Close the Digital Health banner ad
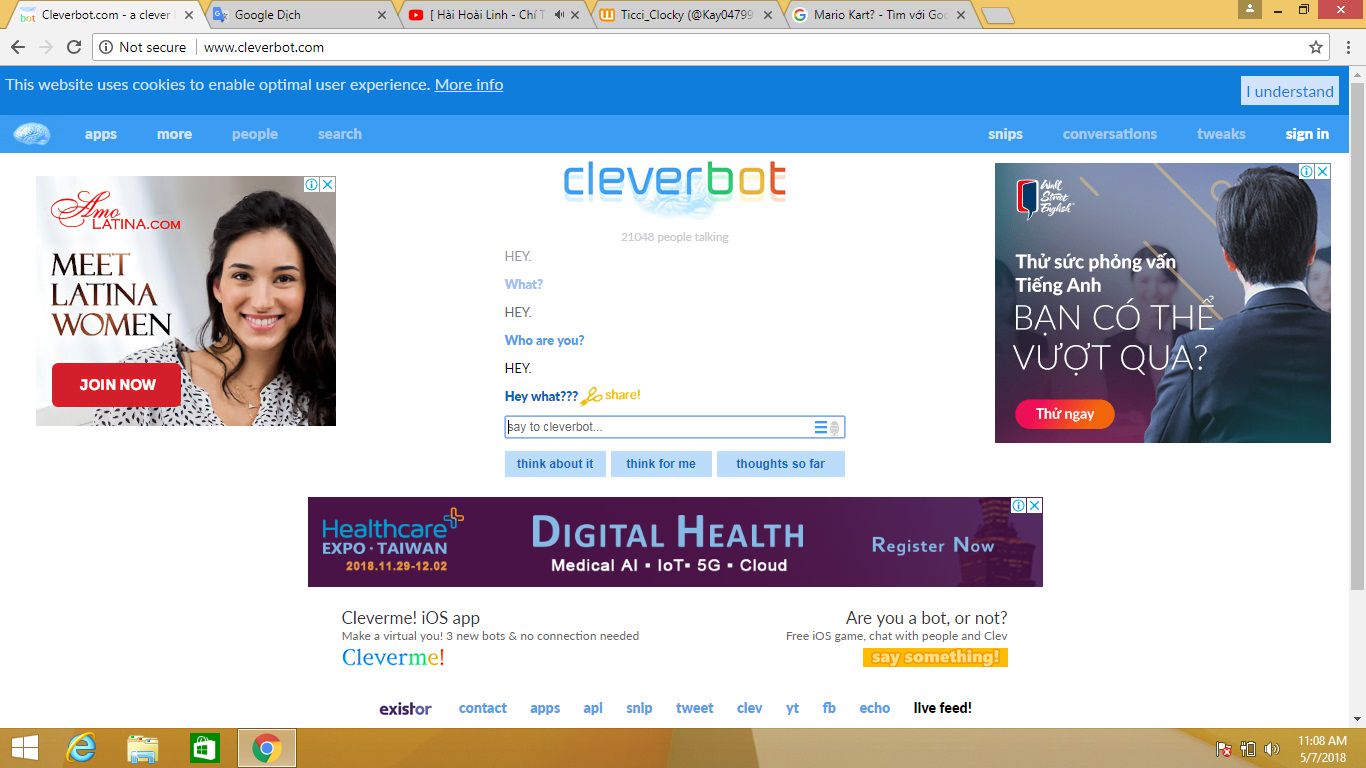The image size is (1366, 768). 1034,506
